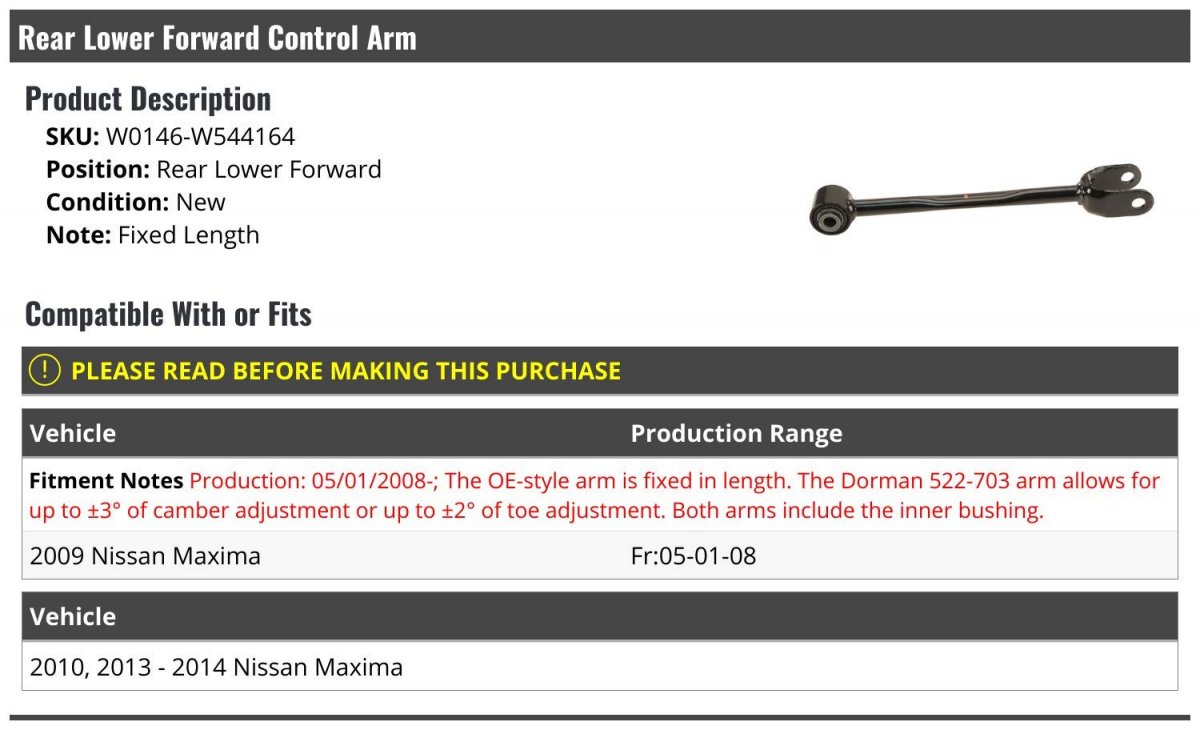The image size is (1200, 730).
Task: Click the 'Production Range' column header
Action: (736, 433)
